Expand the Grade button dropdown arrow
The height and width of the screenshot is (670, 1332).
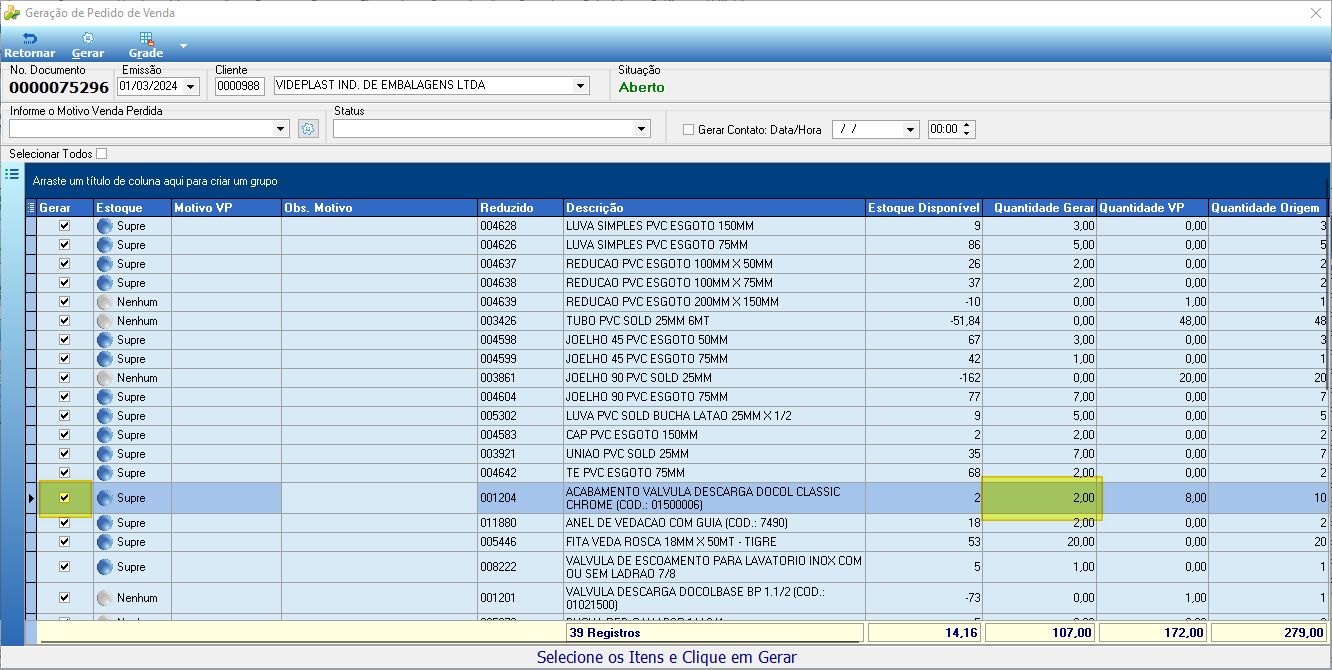[183, 46]
